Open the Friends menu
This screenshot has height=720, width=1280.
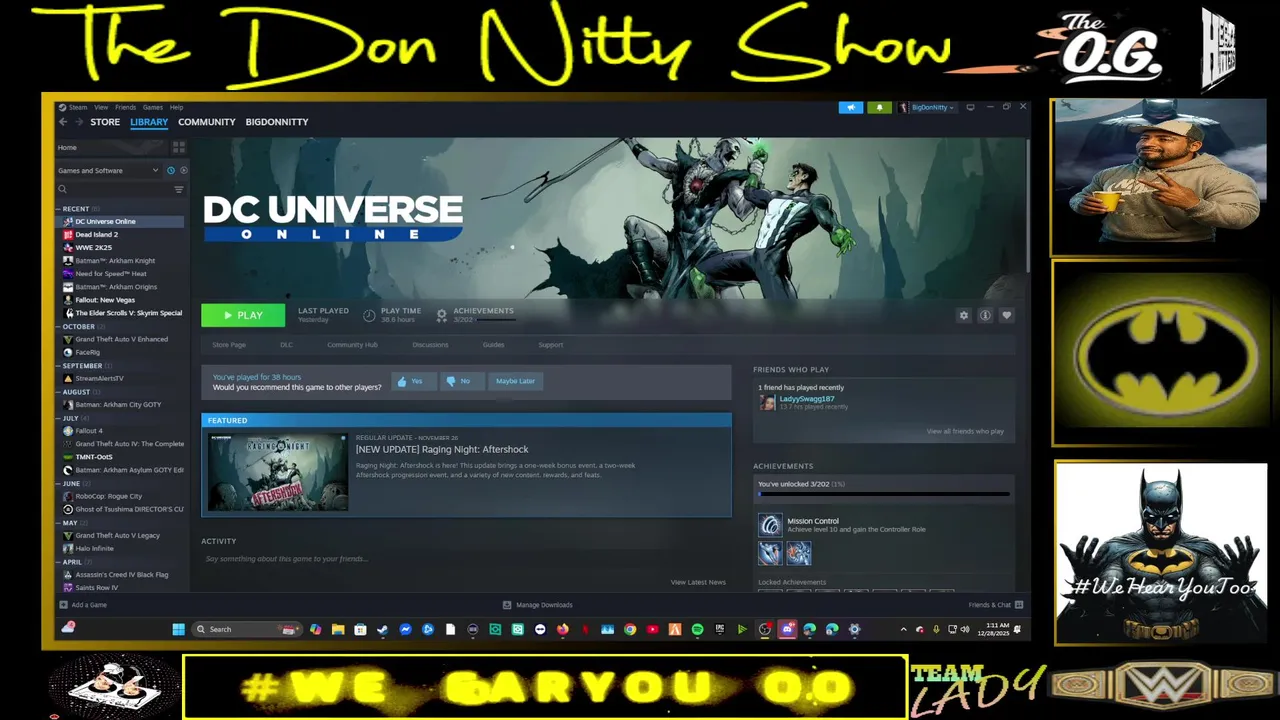pyautogui.click(x=125, y=107)
